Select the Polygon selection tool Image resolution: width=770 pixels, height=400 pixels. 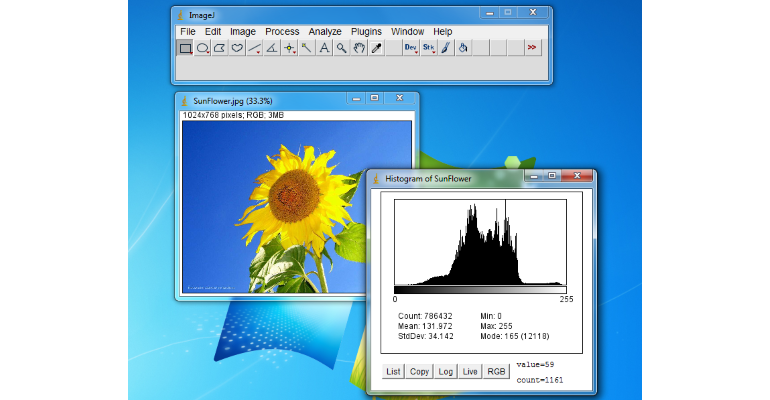(220, 48)
